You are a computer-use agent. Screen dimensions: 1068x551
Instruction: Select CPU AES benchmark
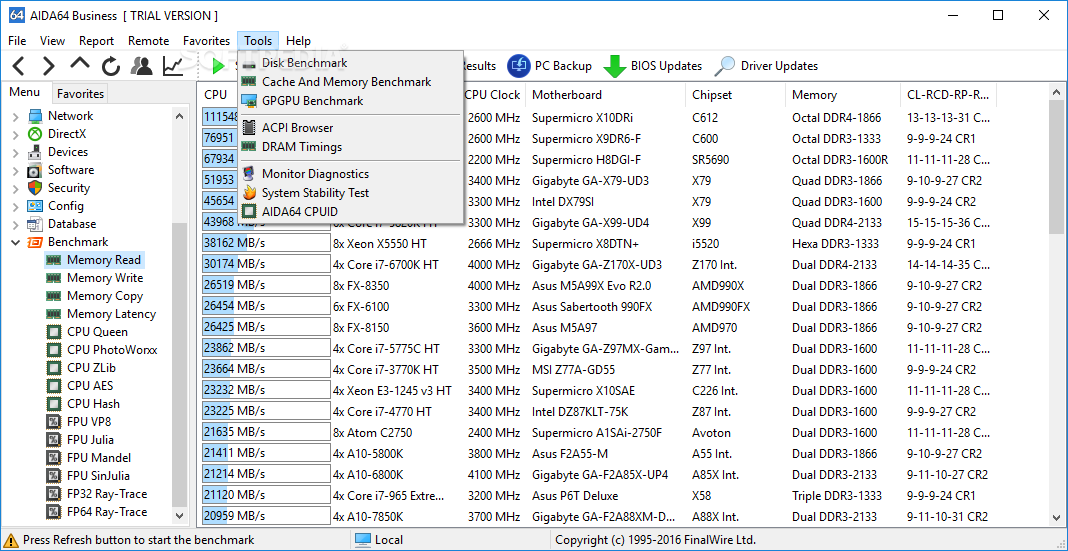pyautogui.click(x=90, y=385)
